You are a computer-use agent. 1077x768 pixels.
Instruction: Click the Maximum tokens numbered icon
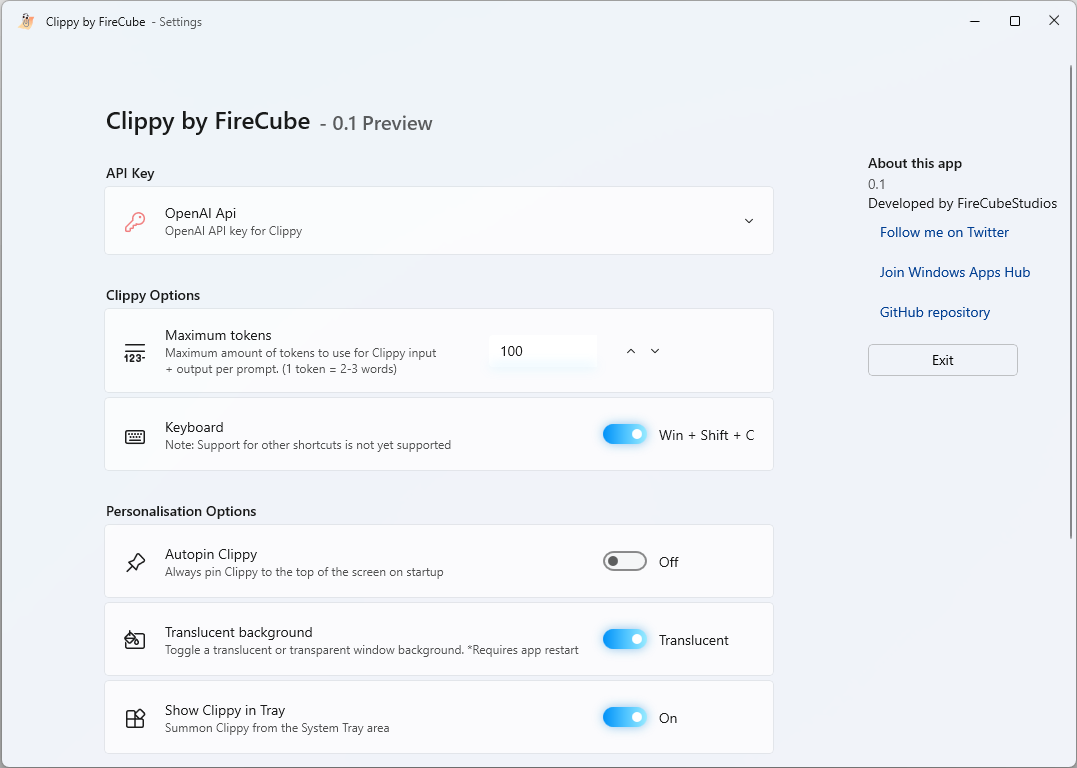point(135,352)
